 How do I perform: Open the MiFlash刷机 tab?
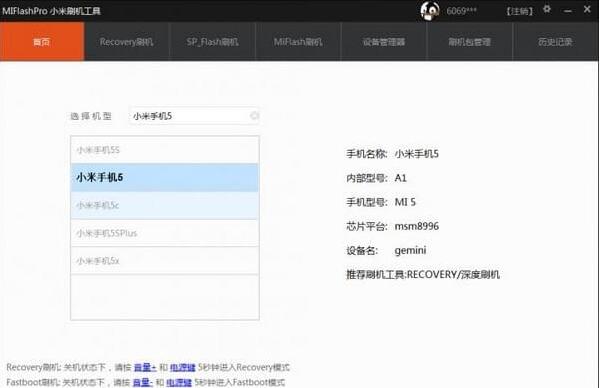pos(298,41)
